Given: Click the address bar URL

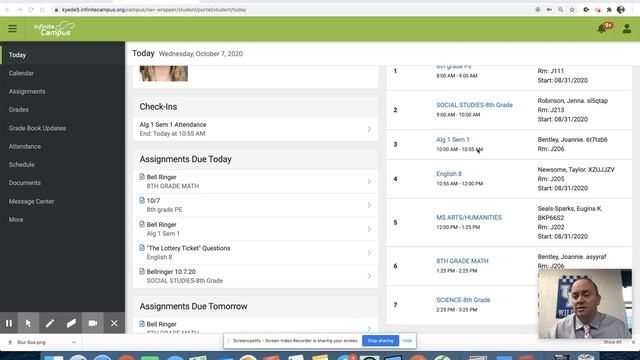Looking at the screenshot, I should (154, 10).
